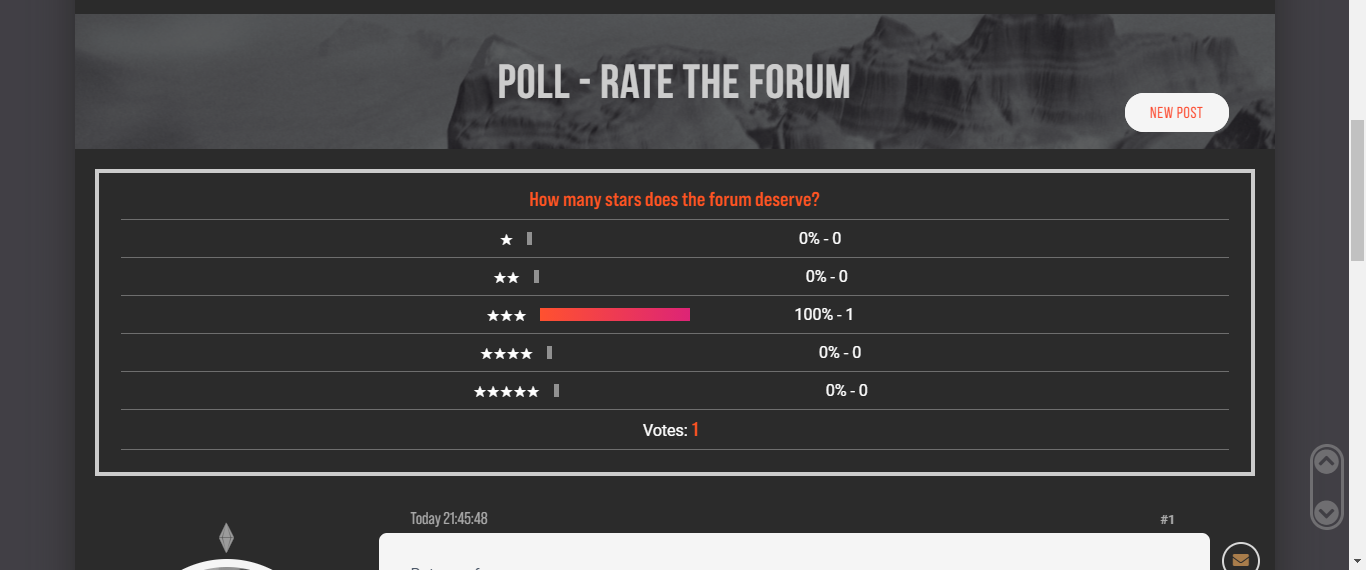Viewport: 1366px width, 570px height.
Task: Select the three-star rating icon
Action: (506, 315)
